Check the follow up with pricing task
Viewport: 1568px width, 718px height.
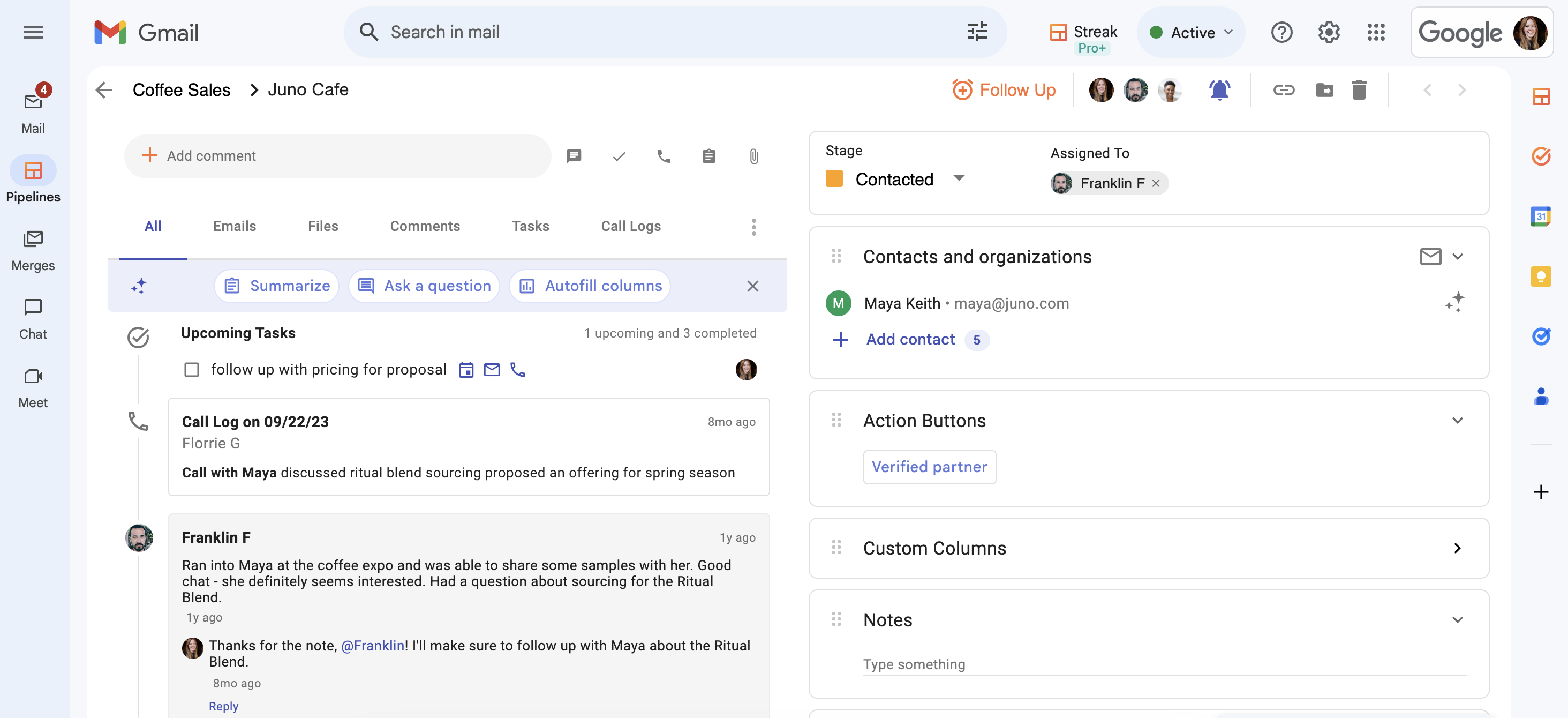click(x=192, y=370)
